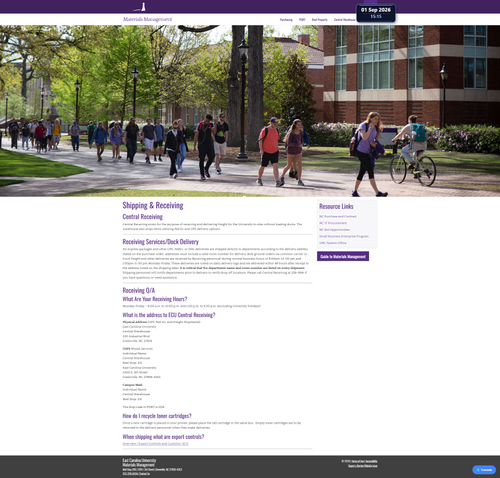Click the What Are Your Receiving Hours? heading
The height and width of the screenshot is (478, 500).
155,299
